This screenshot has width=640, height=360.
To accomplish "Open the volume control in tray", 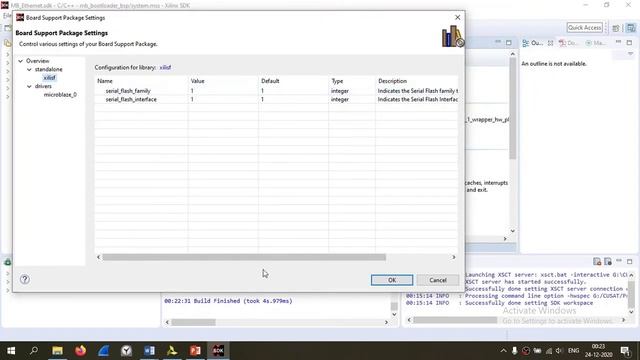I will 560,351.
